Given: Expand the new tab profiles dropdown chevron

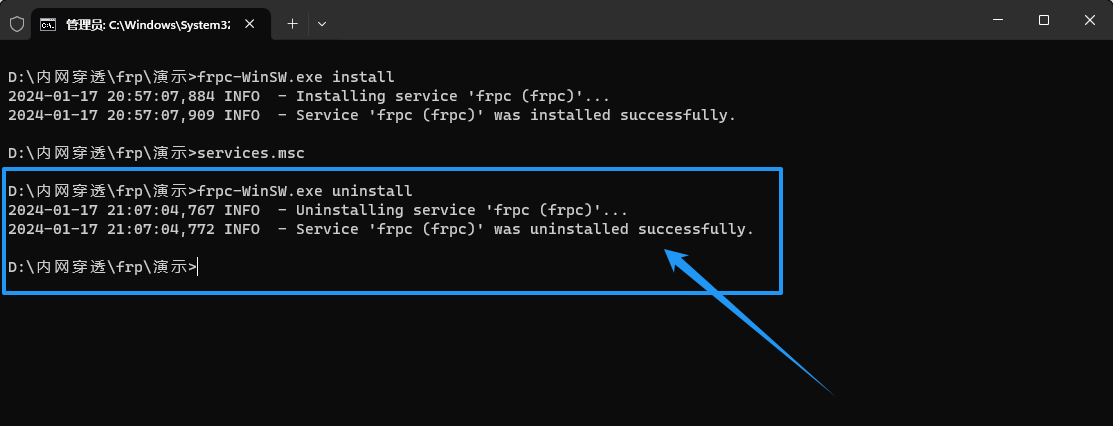Looking at the screenshot, I should [x=322, y=23].
